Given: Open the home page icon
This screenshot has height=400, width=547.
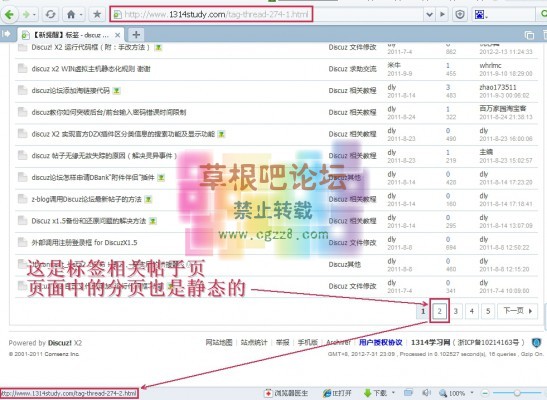Looking at the screenshot, I should pyautogui.click(x=71, y=15).
